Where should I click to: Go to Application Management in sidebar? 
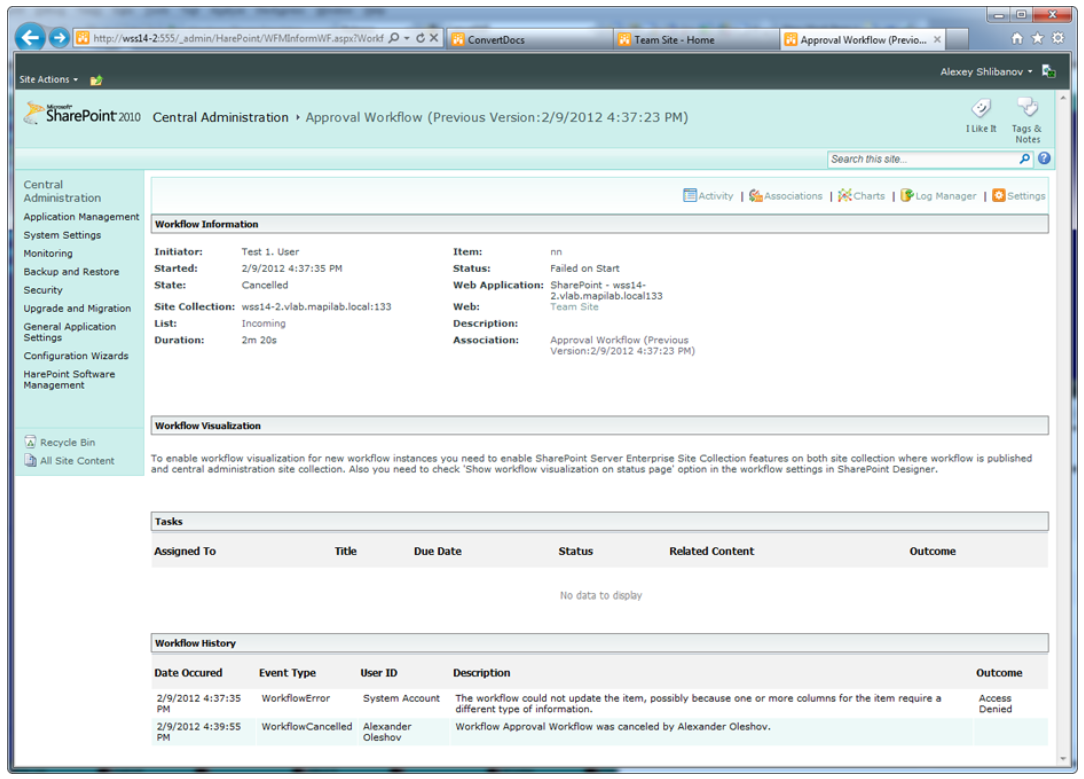tap(81, 217)
